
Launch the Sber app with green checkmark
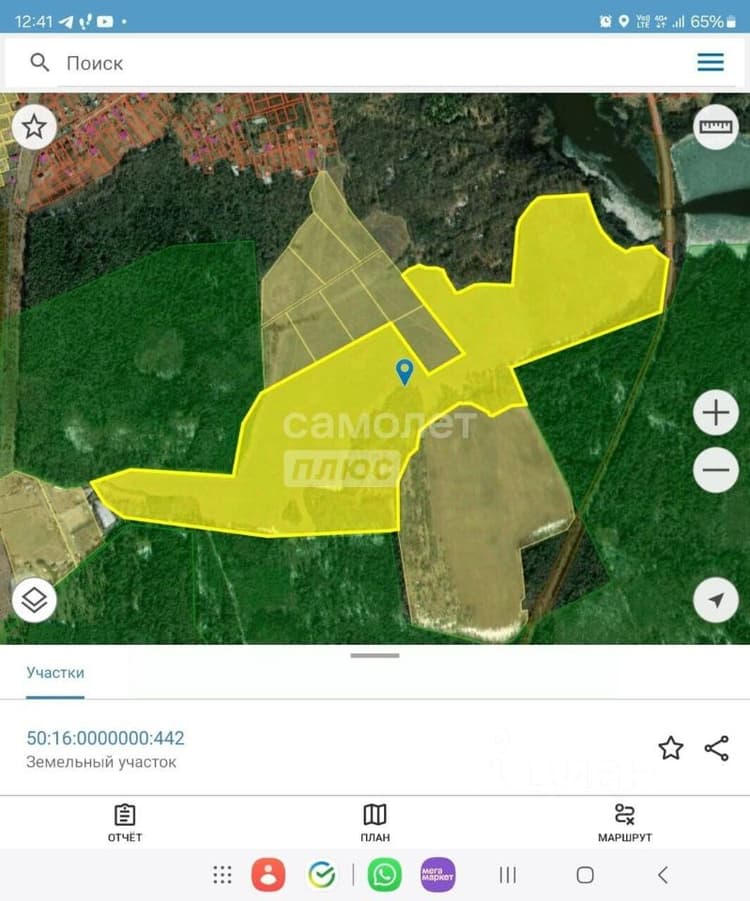322,875
